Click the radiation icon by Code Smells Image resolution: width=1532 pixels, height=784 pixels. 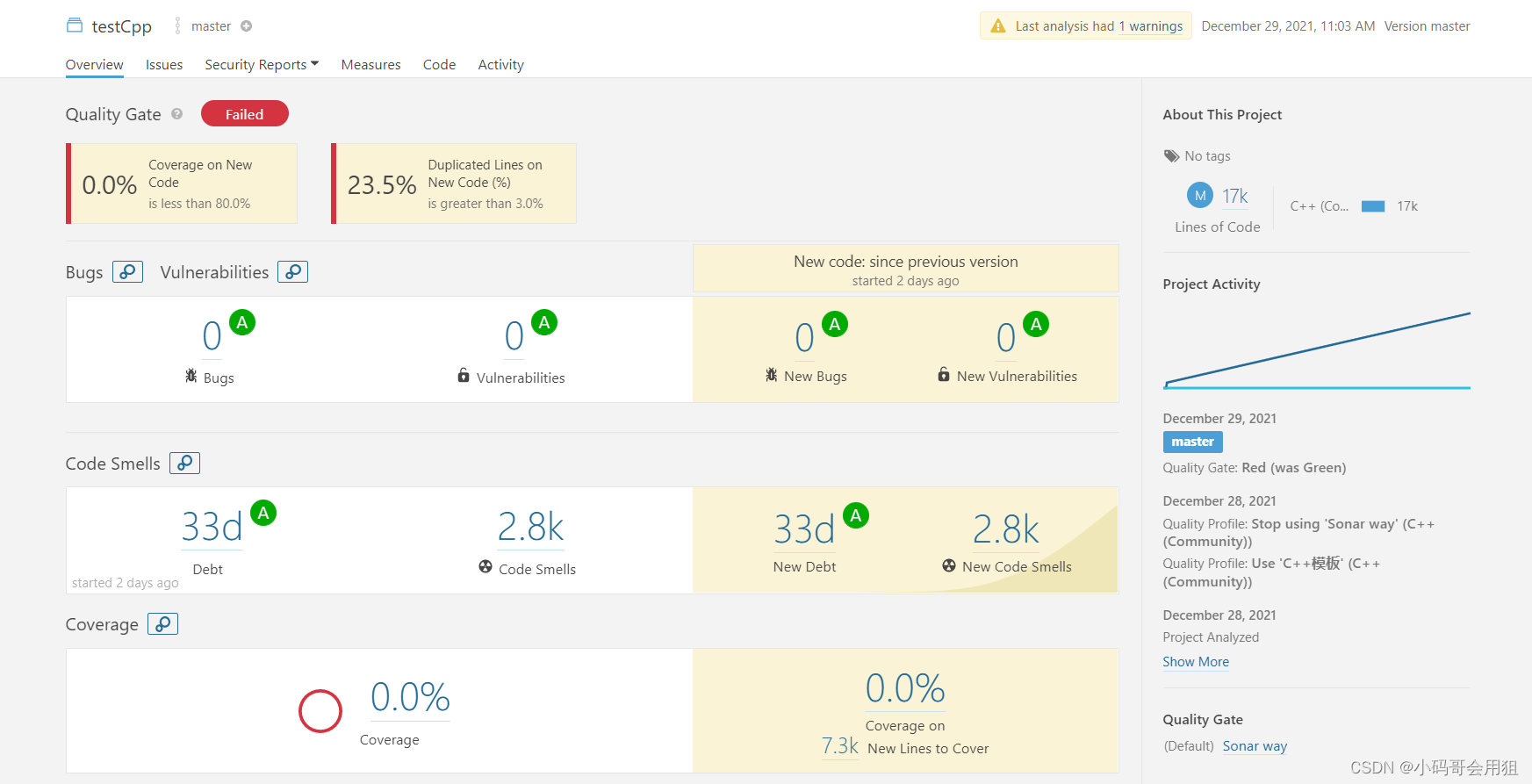(485, 566)
